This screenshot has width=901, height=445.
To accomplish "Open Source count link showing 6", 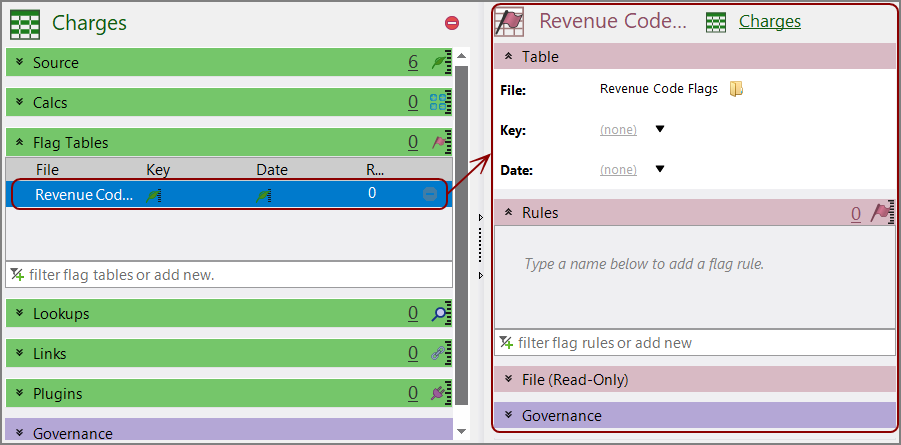I will (413, 62).
